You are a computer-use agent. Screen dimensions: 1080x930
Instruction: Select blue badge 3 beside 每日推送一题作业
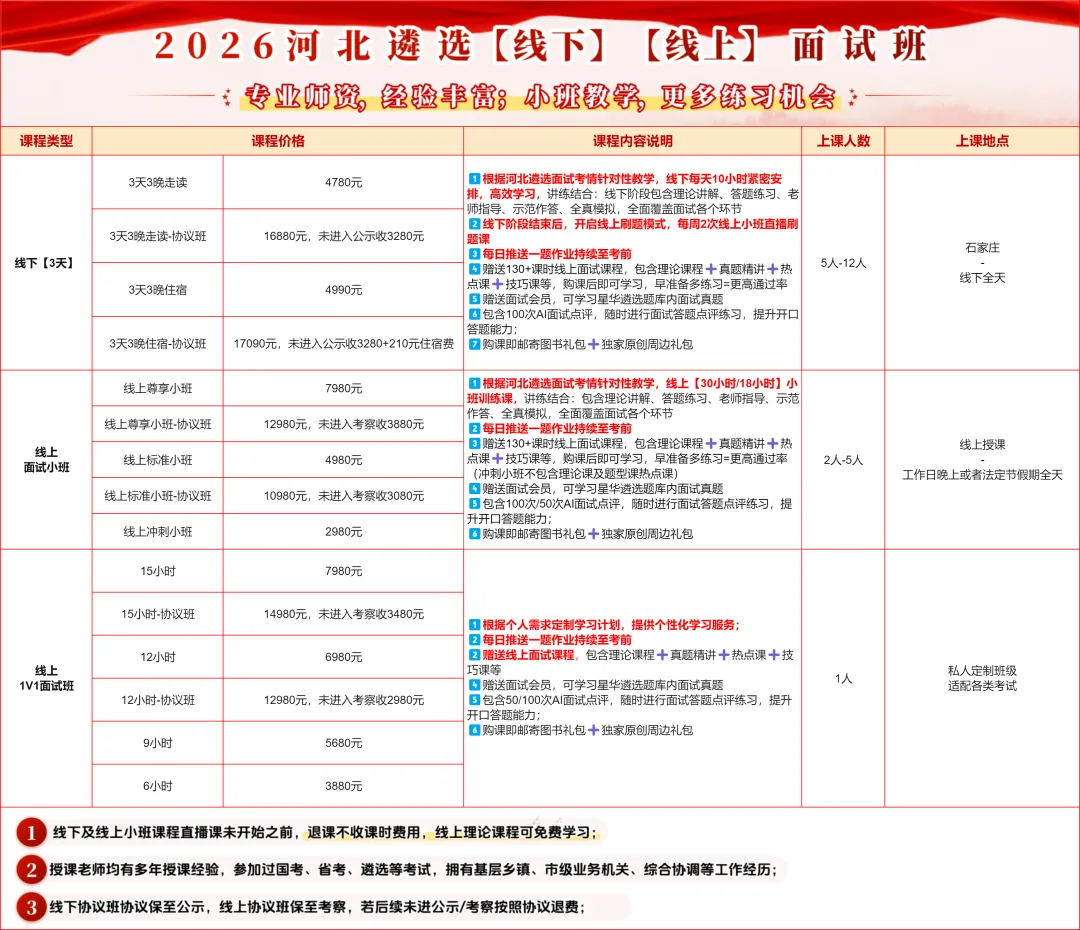(x=474, y=253)
